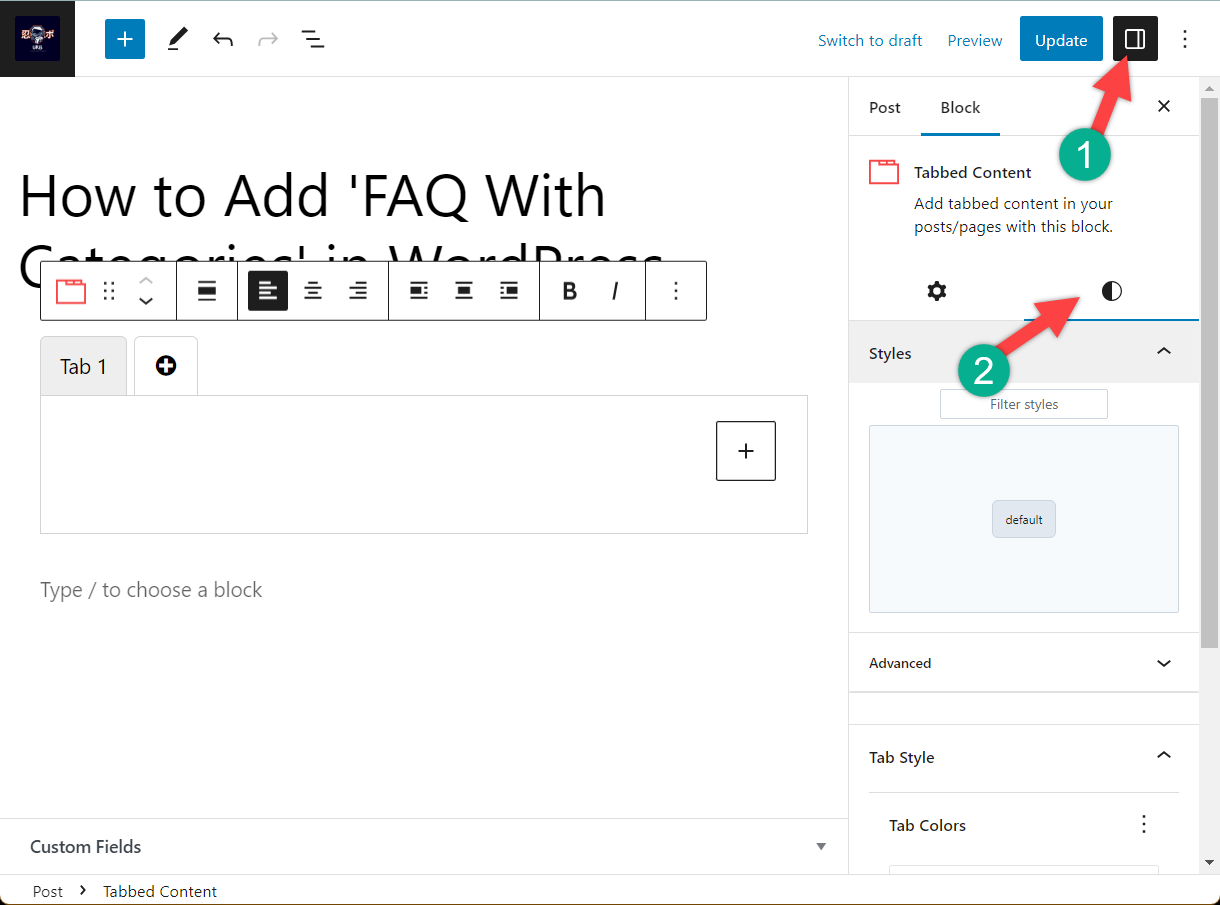Open the document overview list view
This screenshot has width=1220, height=905.
tap(313, 40)
